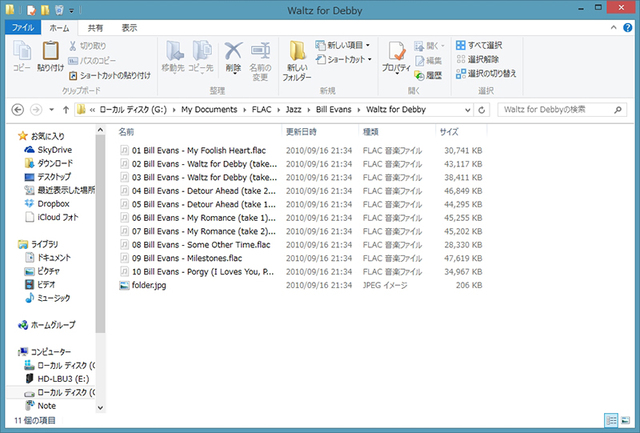This screenshot has height=433, width=640.
Task: Click 選択の切り替え (Invert selection)
Action: point(485,73)
